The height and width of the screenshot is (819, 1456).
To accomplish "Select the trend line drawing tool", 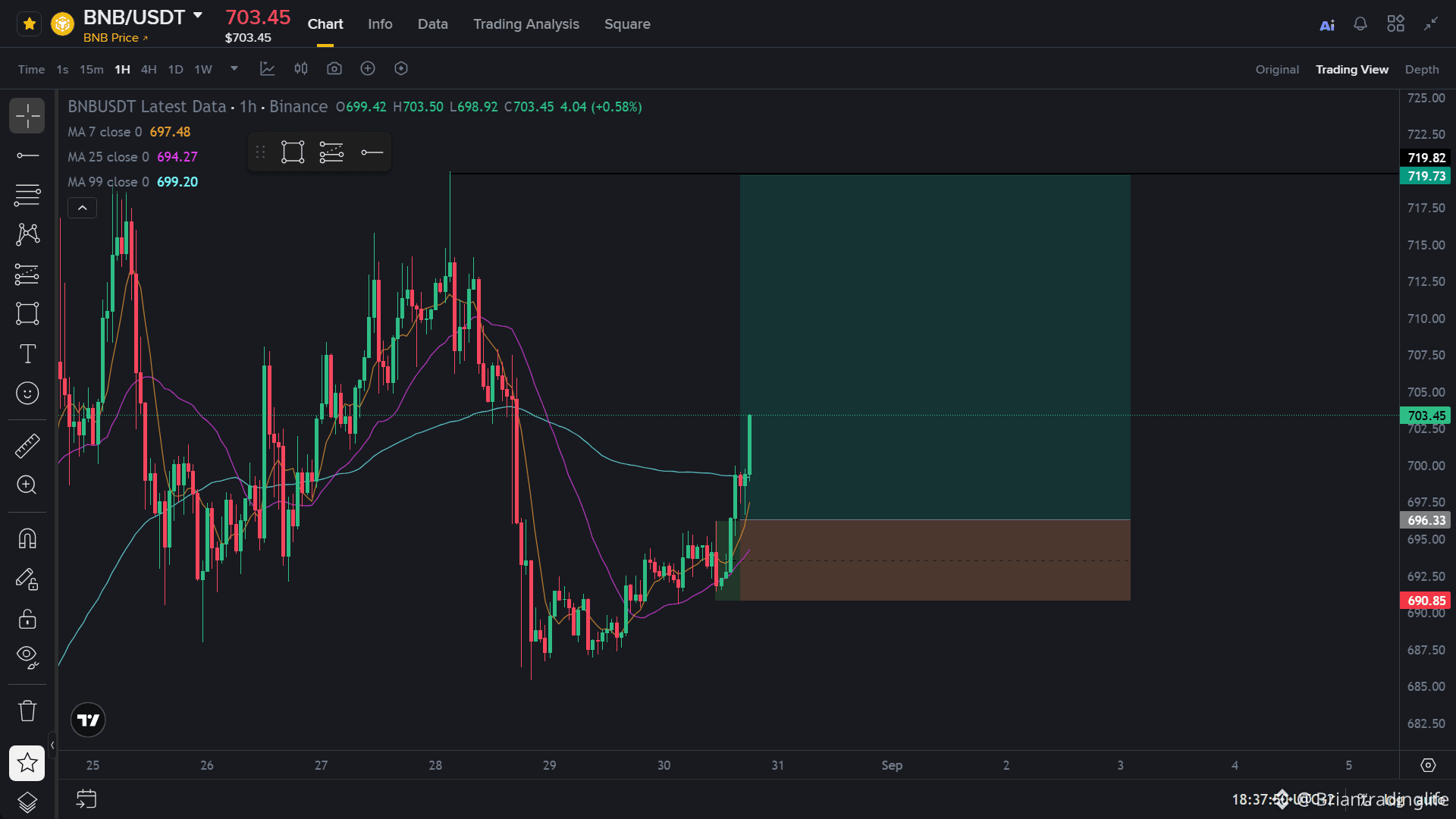I will (x=27, y=156).
